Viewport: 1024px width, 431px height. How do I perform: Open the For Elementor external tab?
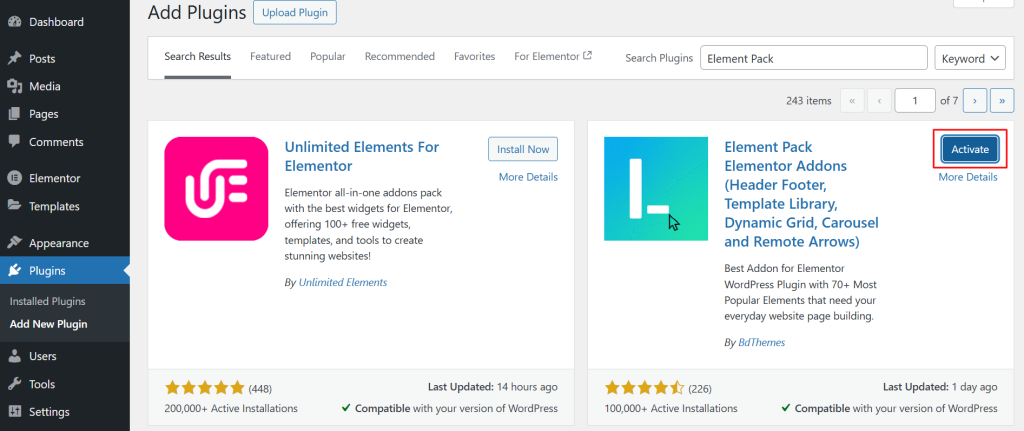(x=553, y=57)
